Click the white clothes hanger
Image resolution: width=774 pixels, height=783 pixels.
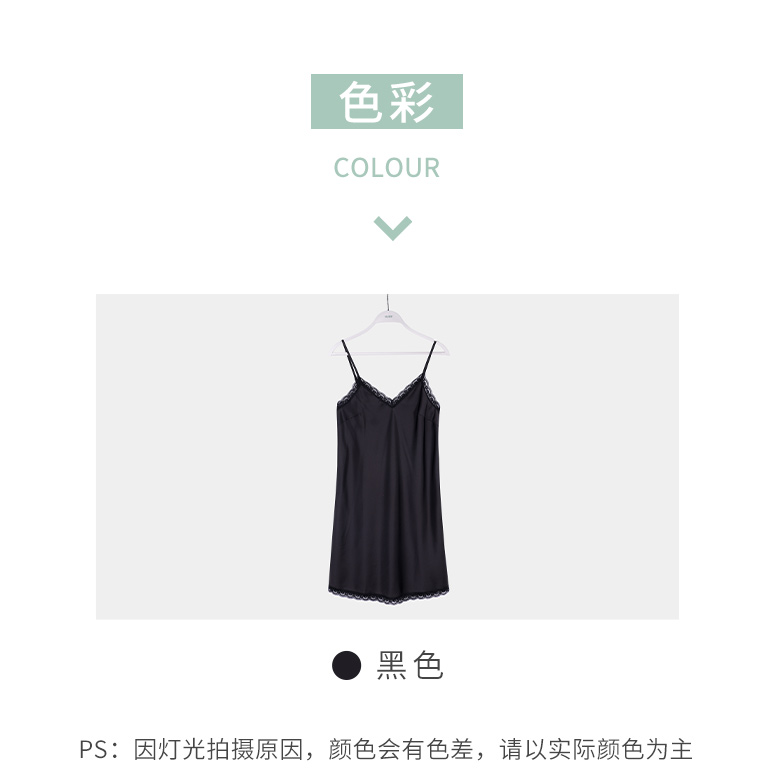click(388, 333)
